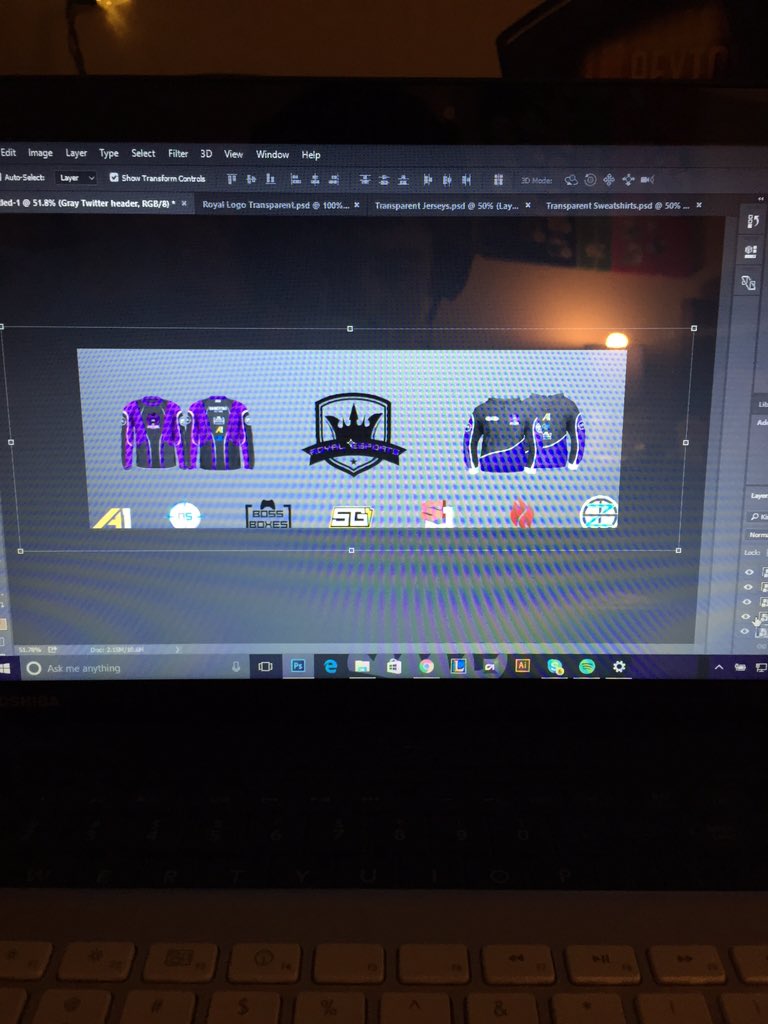Click the Distribute vertical centers icon
Screen dimensions: 768x1024
point(384,179)
